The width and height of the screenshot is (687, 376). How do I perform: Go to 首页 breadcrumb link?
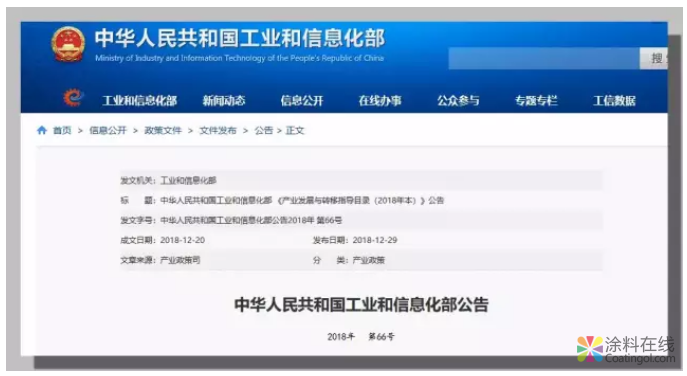pos(62,130)
